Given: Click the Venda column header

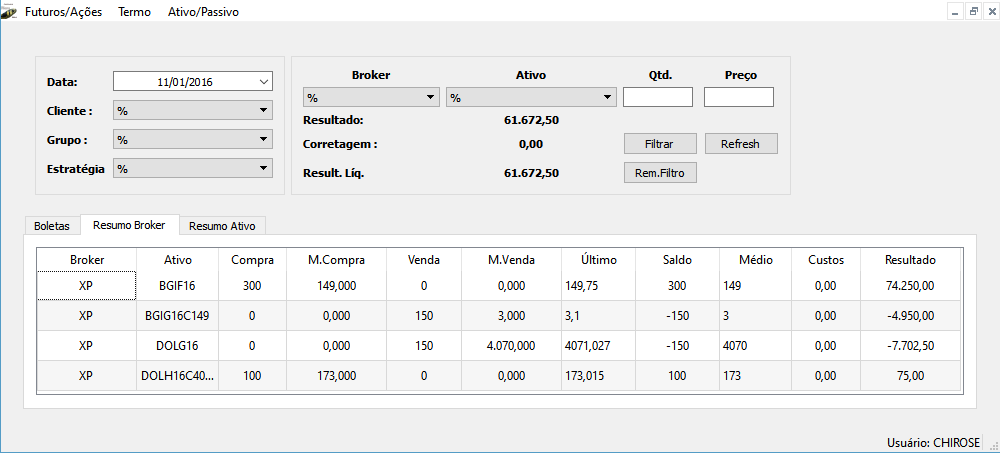Looking at the screenshot, I should click(x=424, y=260).
